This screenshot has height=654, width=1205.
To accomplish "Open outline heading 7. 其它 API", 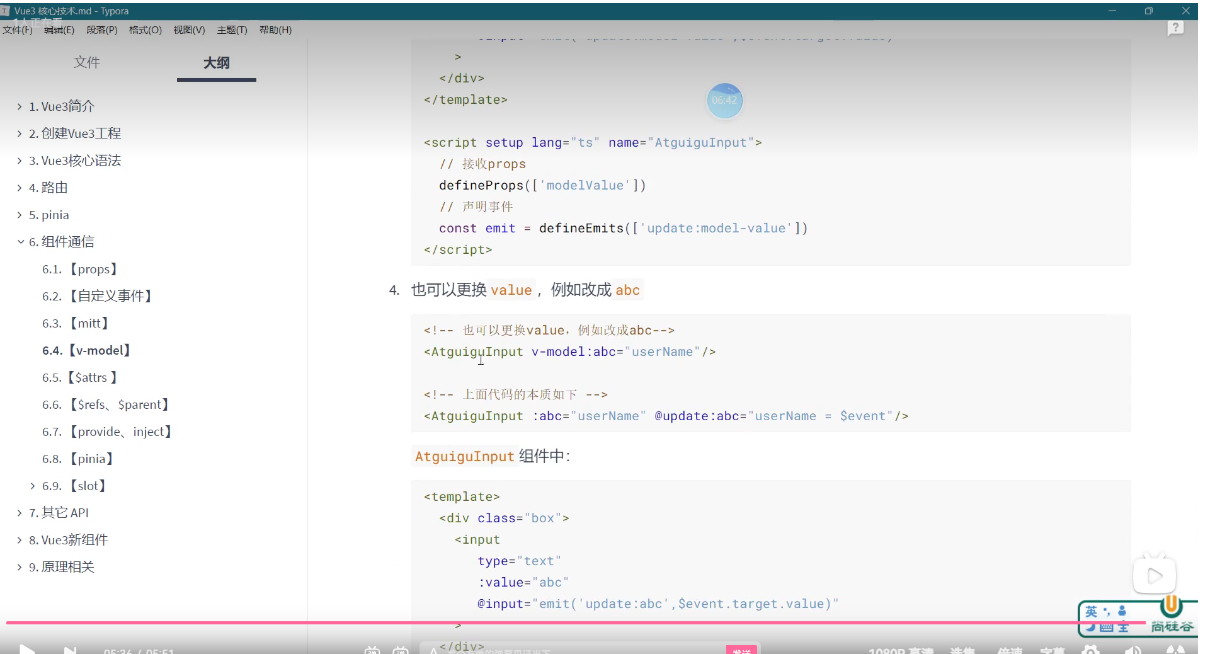I will [59, 512].
